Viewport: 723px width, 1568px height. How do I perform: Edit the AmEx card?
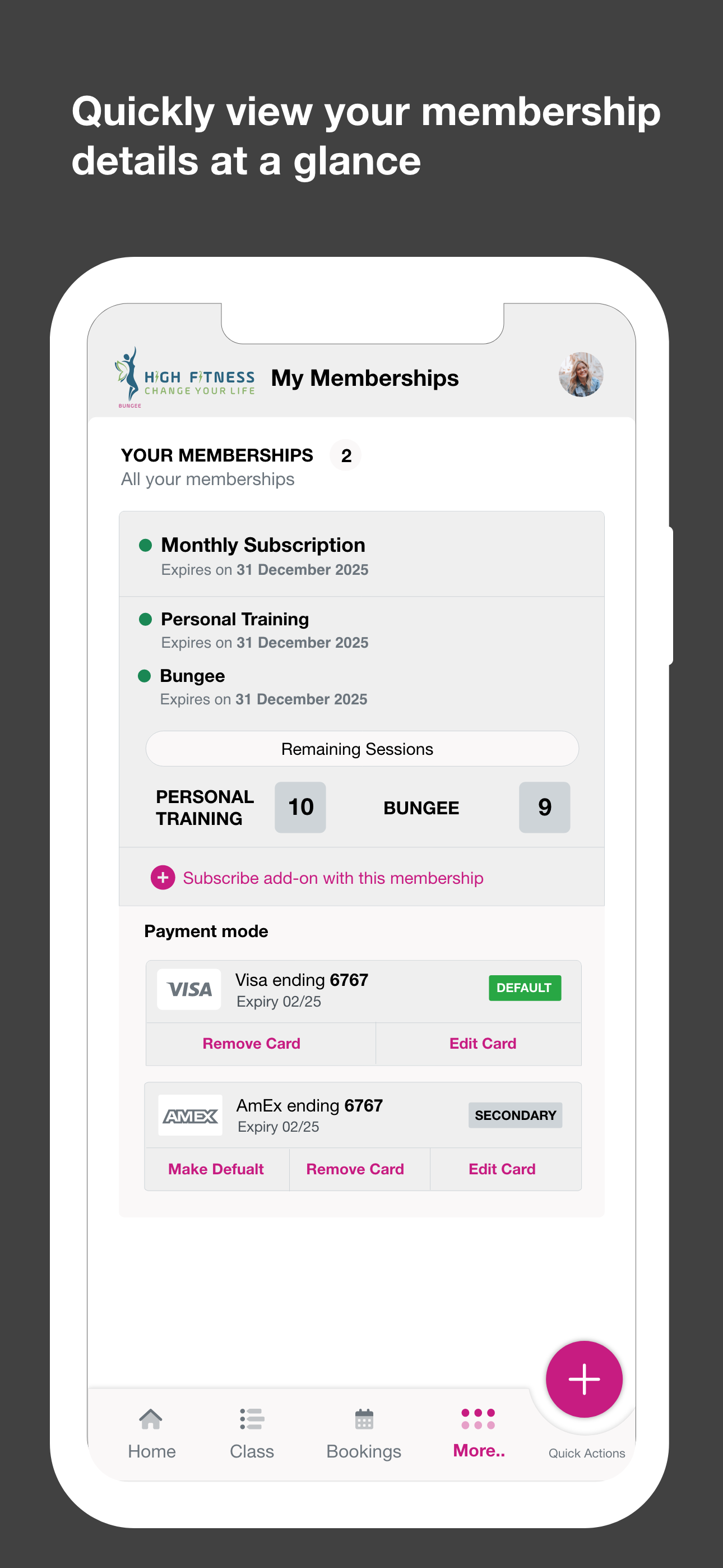[x=502, y=1169]
